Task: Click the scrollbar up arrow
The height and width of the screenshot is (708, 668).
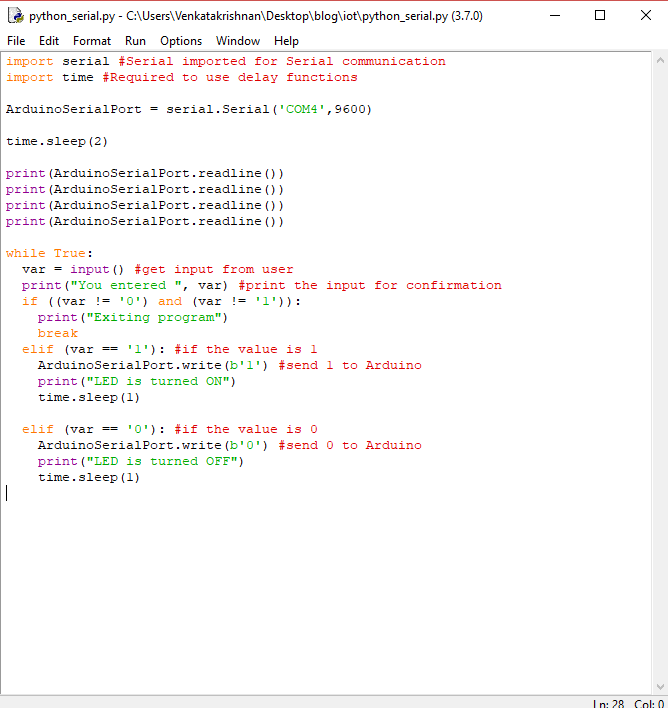Action: click(660, 60)
